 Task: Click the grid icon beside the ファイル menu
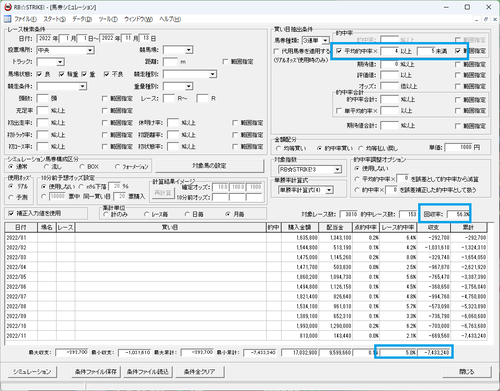7,19
